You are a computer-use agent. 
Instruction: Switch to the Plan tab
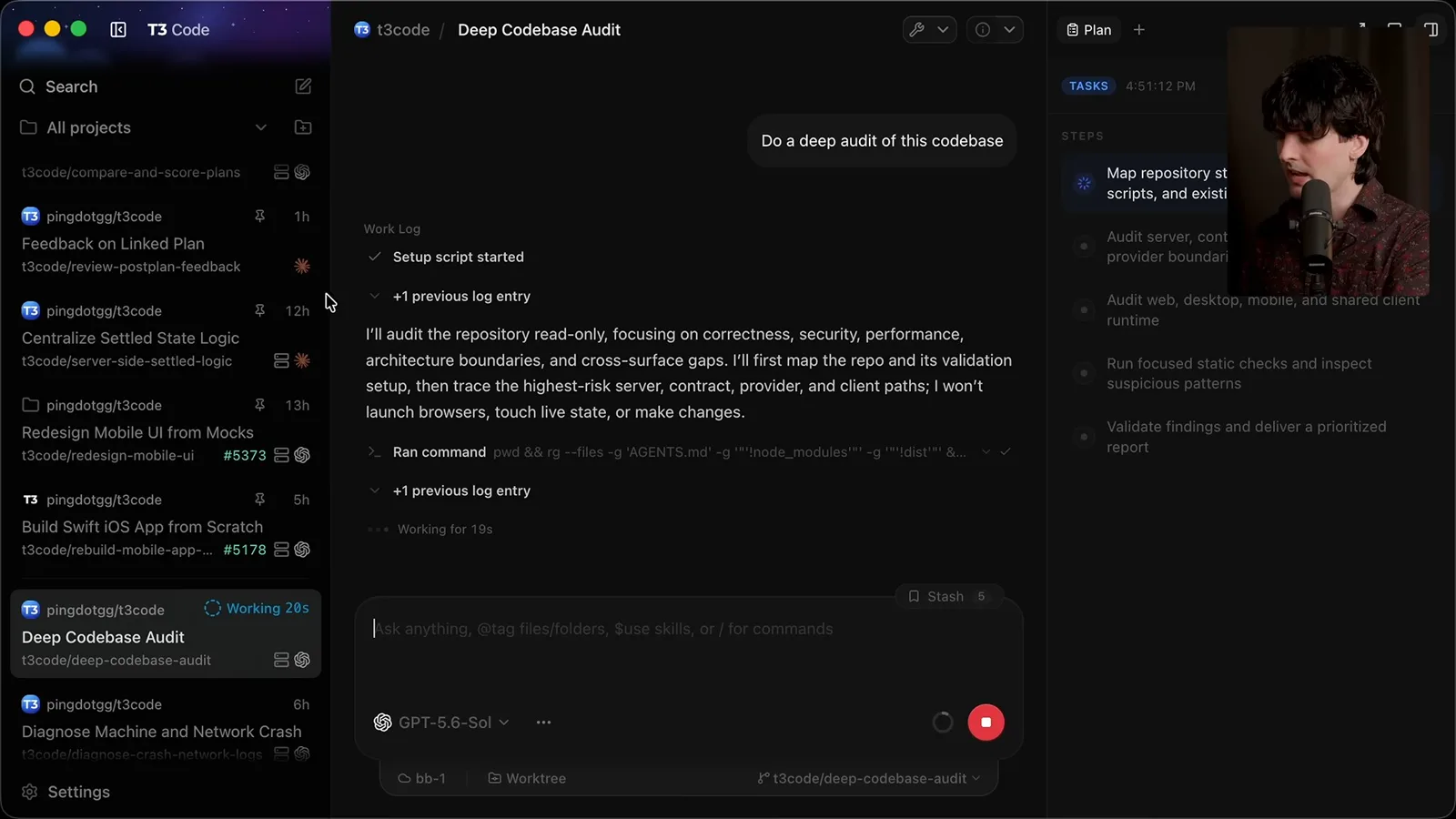1089,30
